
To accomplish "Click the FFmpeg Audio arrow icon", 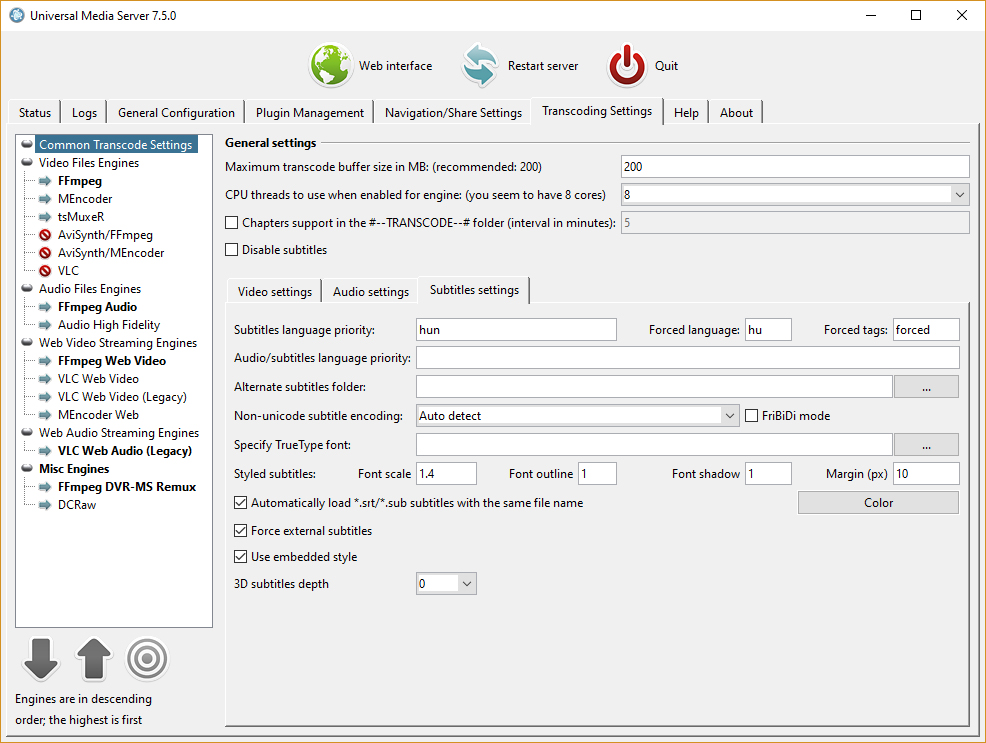I will pos(45,307).
